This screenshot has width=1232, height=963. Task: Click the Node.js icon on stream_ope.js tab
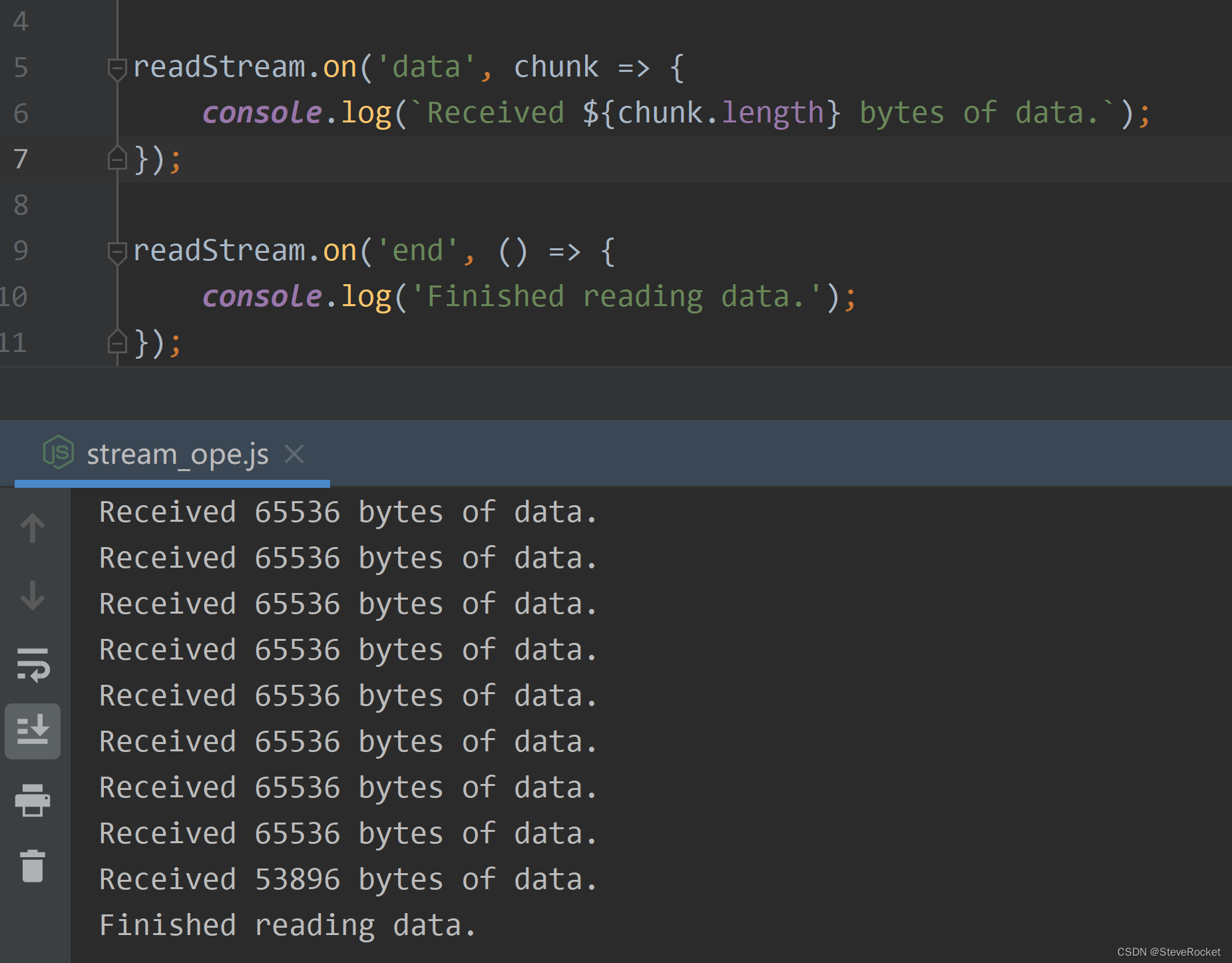(x=57, y=453)
